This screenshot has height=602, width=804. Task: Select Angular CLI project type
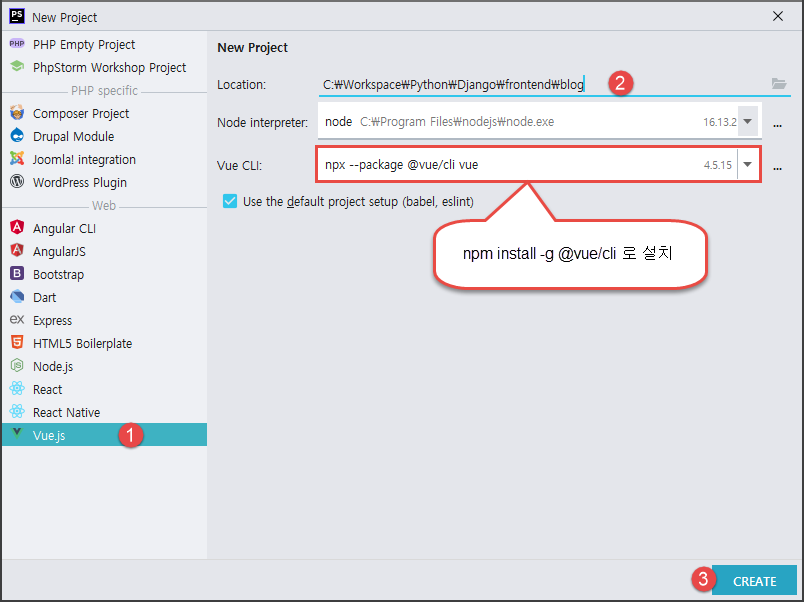[104, 228]
